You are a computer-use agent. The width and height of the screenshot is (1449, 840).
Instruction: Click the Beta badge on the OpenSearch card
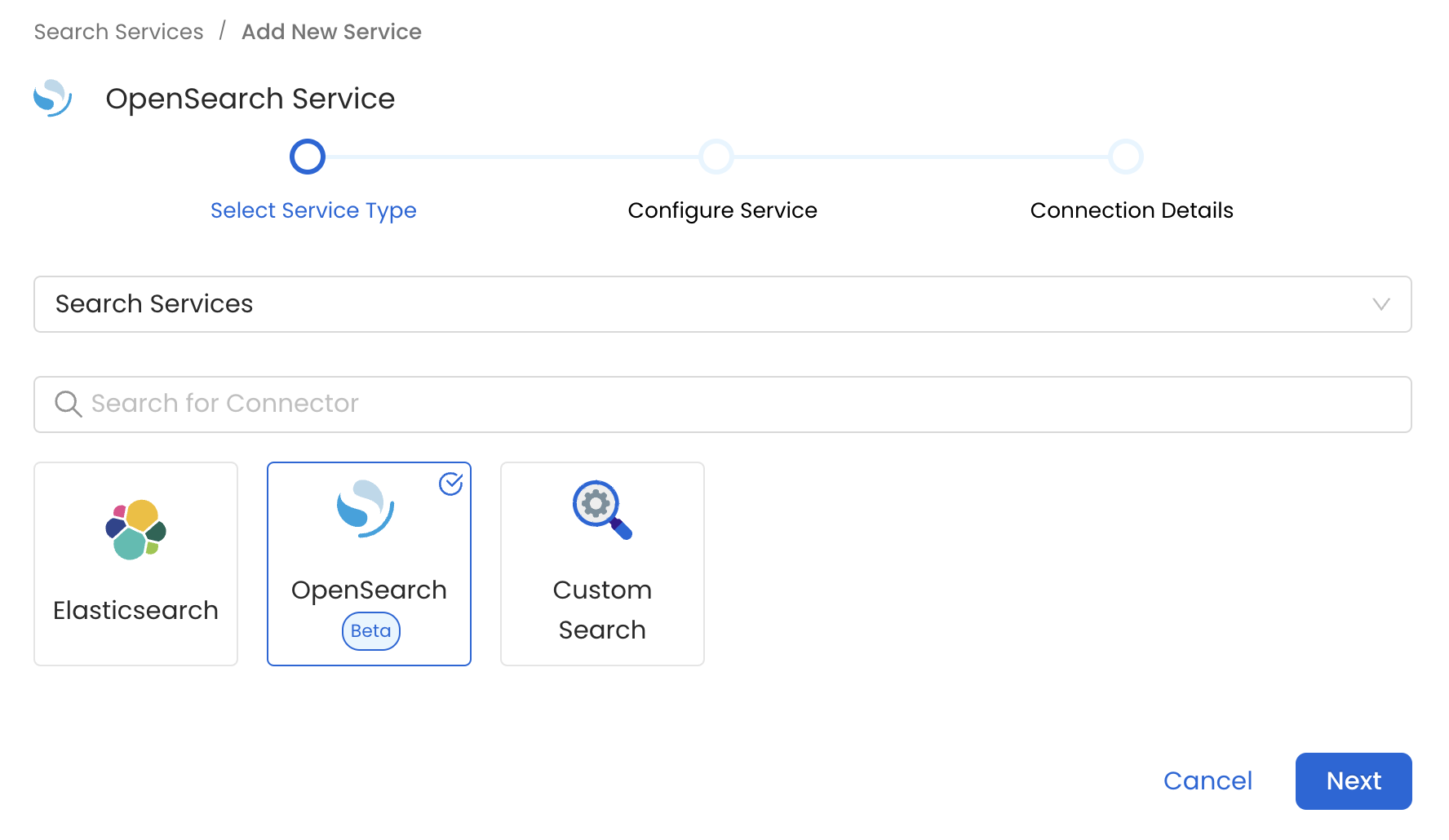tap(370, 630)
